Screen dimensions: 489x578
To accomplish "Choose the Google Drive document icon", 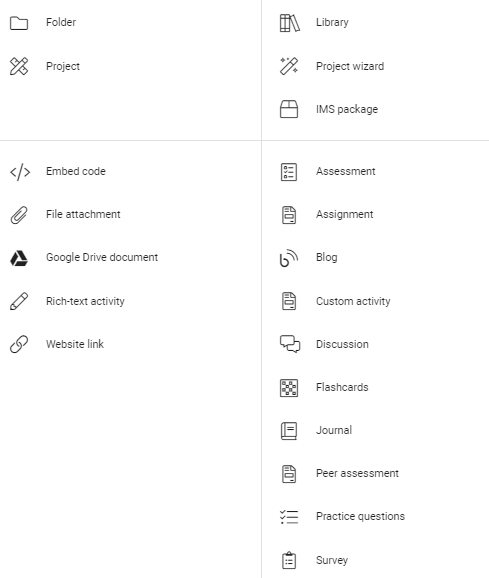I will pyautogui.click(x=19, y=258).
